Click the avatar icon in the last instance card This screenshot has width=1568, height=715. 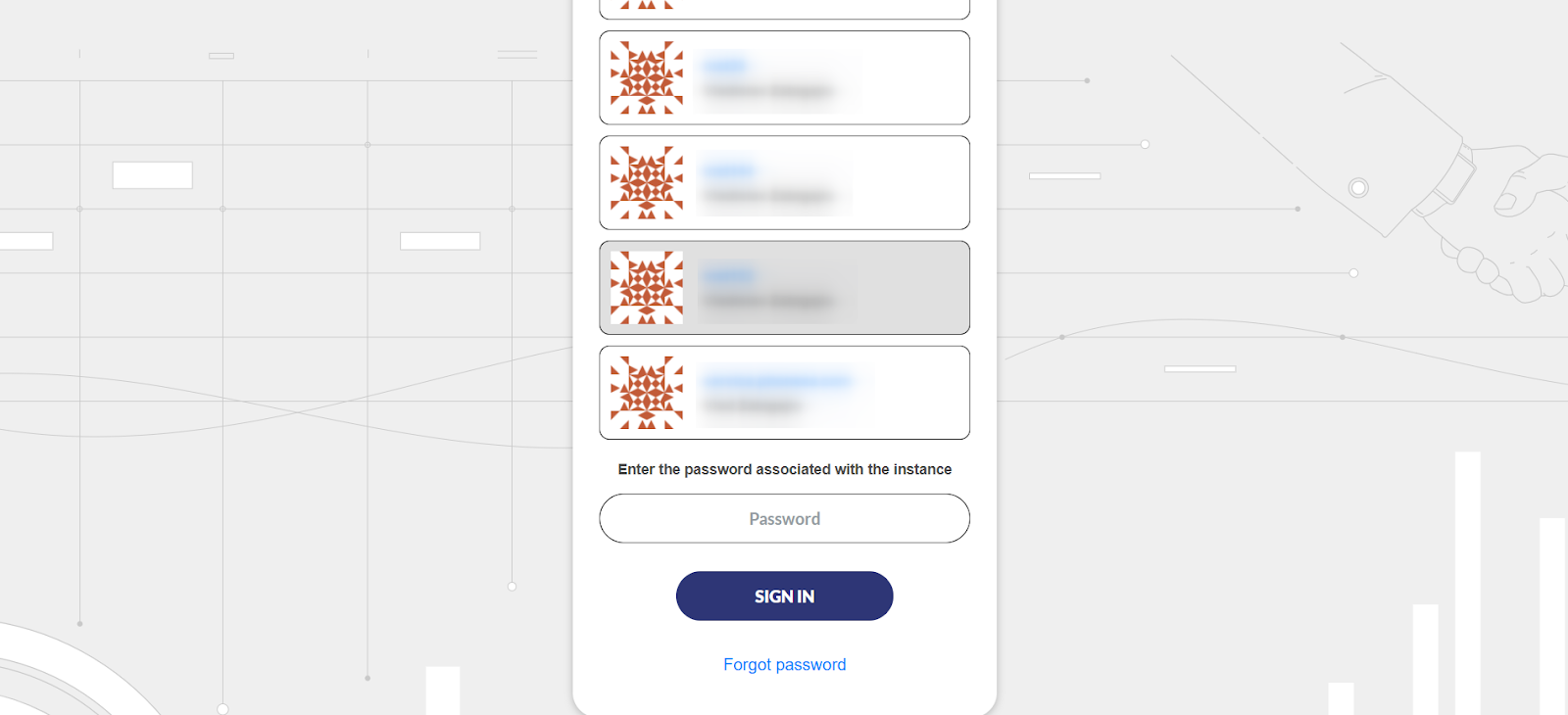point(647,393)
